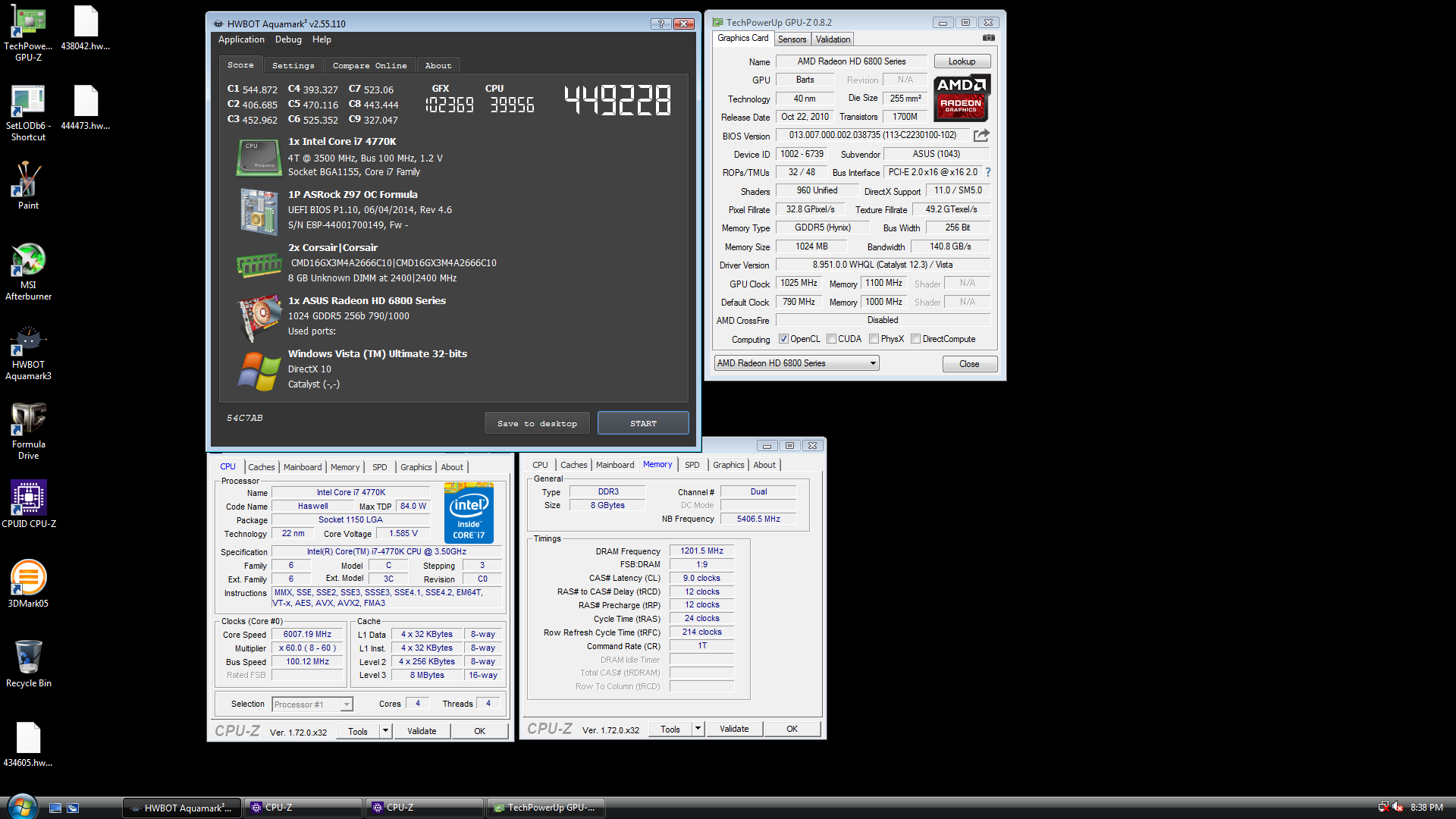The image size is (1456, 819).
Task: Click Tools button in CPU-Z CPU window
Action: click(x=358, y=731)
